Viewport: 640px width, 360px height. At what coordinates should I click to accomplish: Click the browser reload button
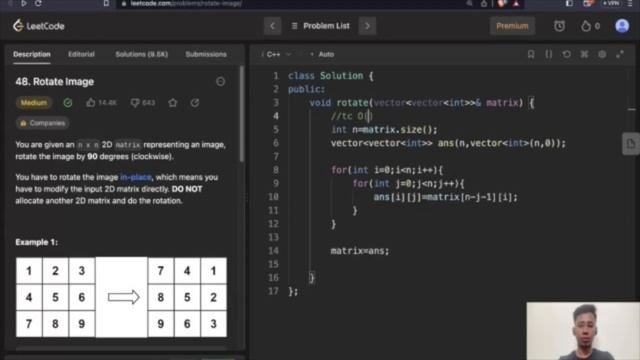38,3
